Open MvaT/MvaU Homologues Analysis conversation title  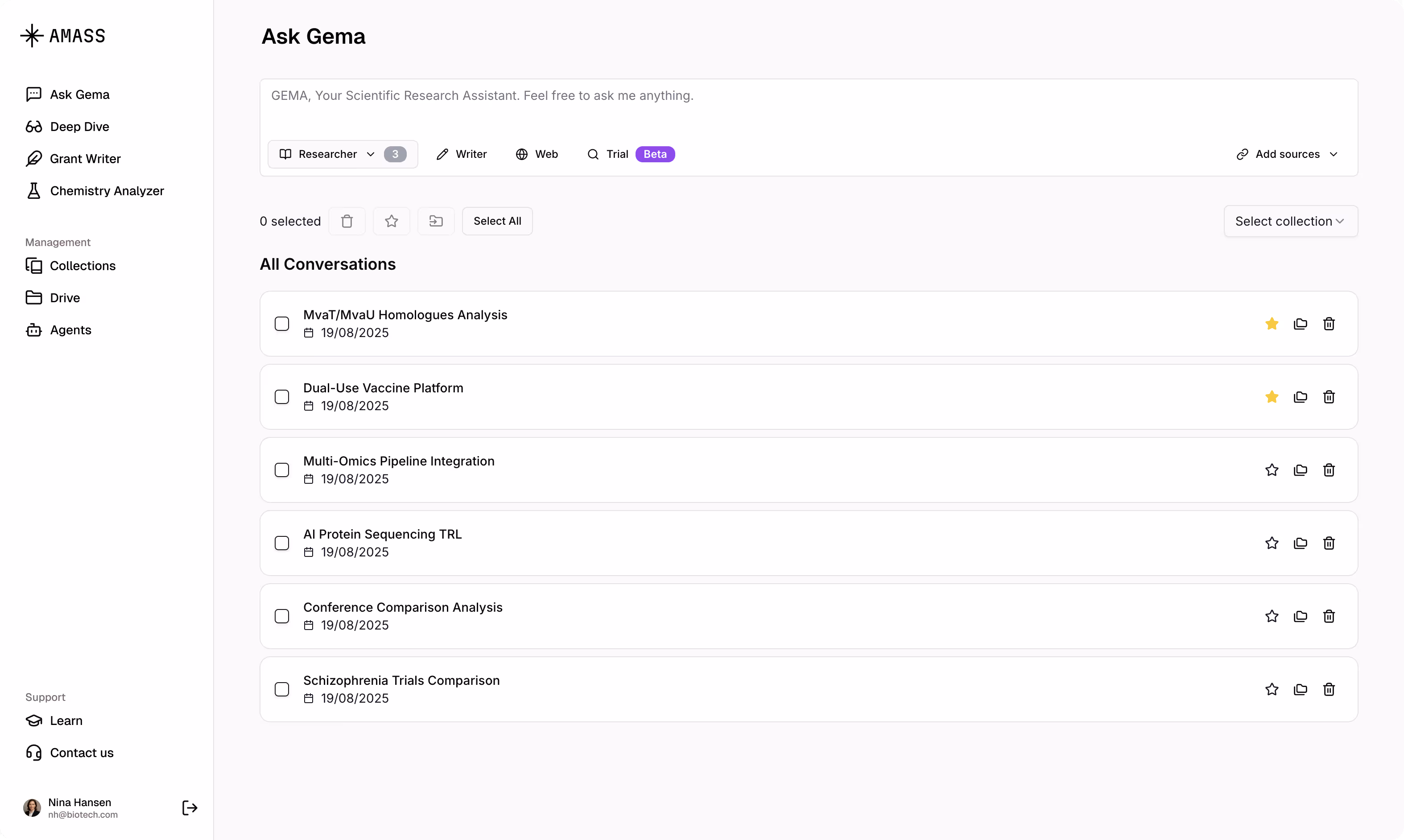tap(405, 315)
